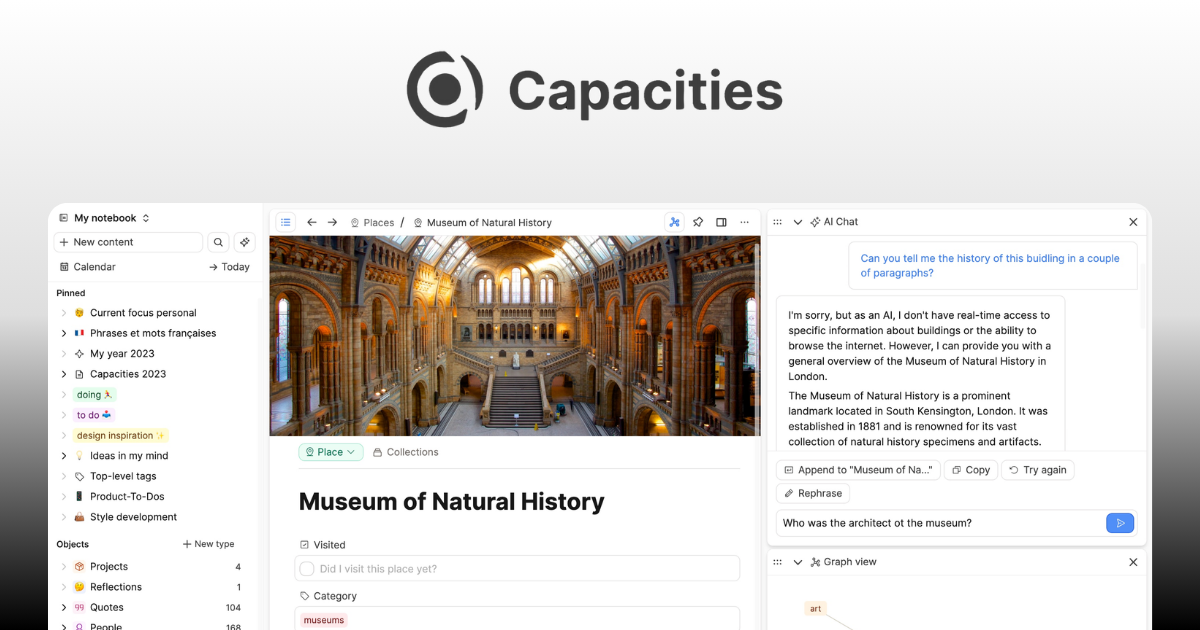Open Collections for this place
The image size is (1200, 630).
405,452
